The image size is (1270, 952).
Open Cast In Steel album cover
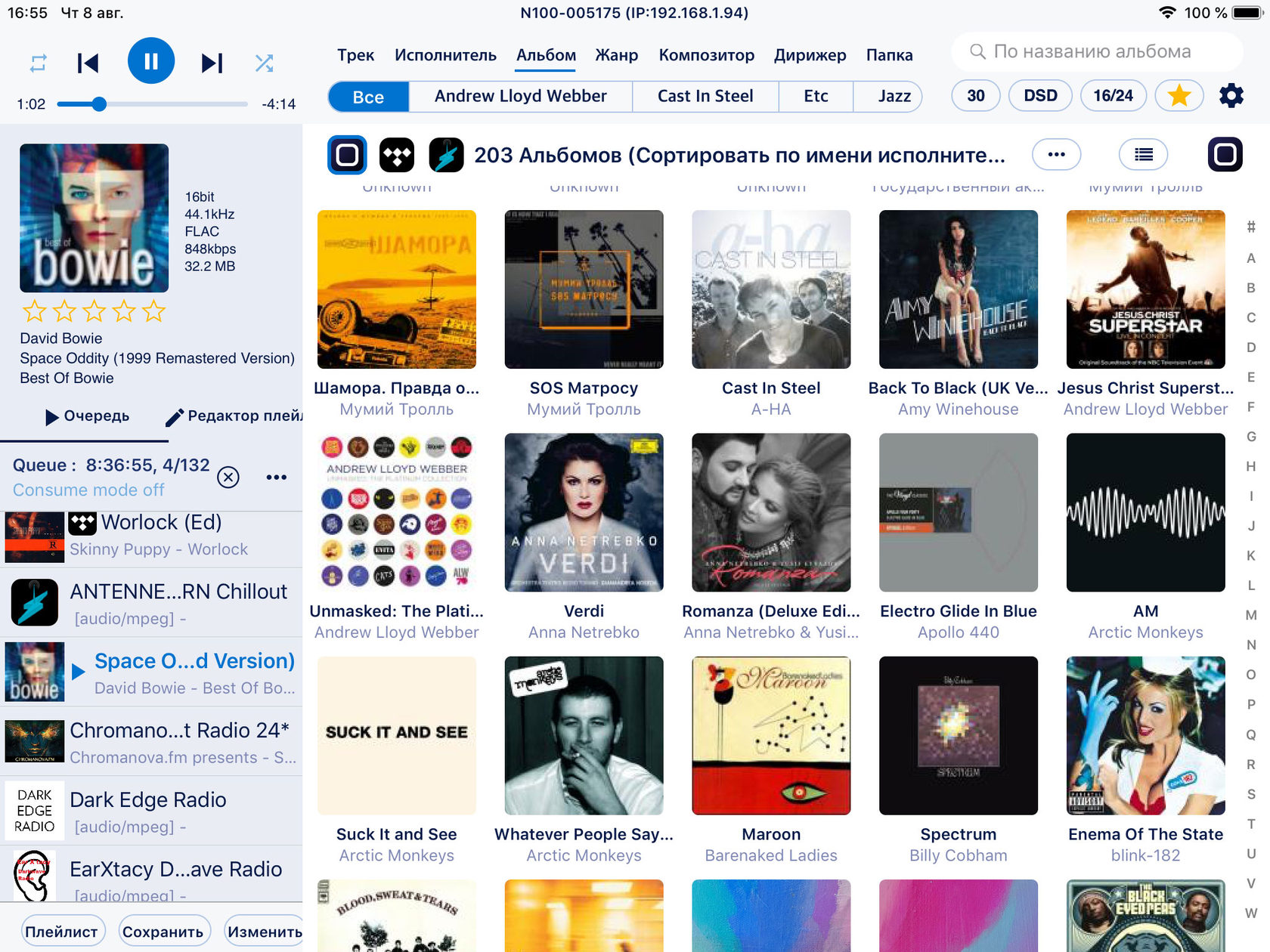(x=771, y=289)
